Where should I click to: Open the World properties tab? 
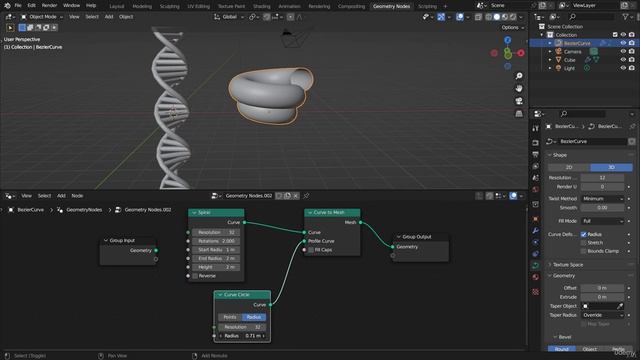pos(536,189)
